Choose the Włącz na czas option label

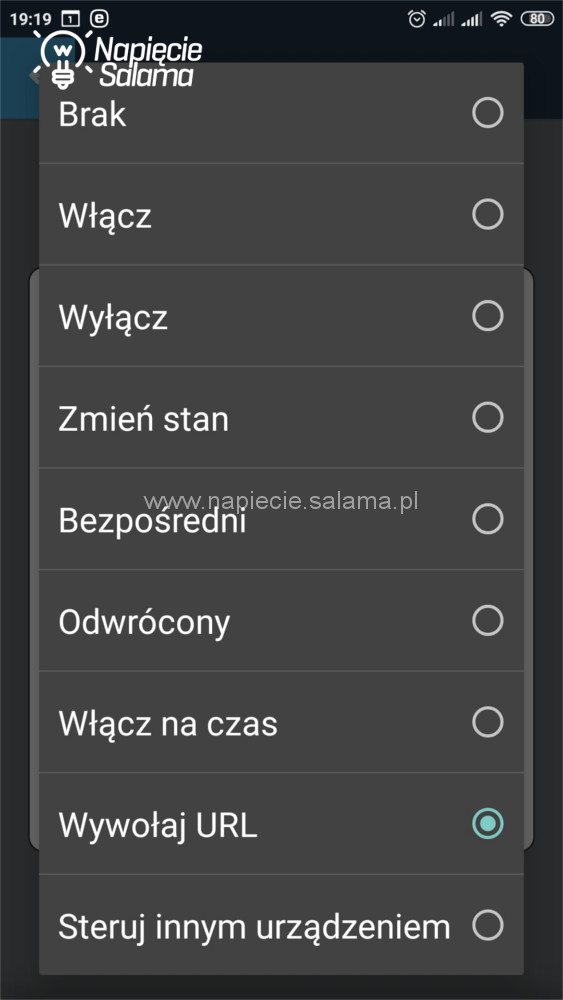point(168,724)
